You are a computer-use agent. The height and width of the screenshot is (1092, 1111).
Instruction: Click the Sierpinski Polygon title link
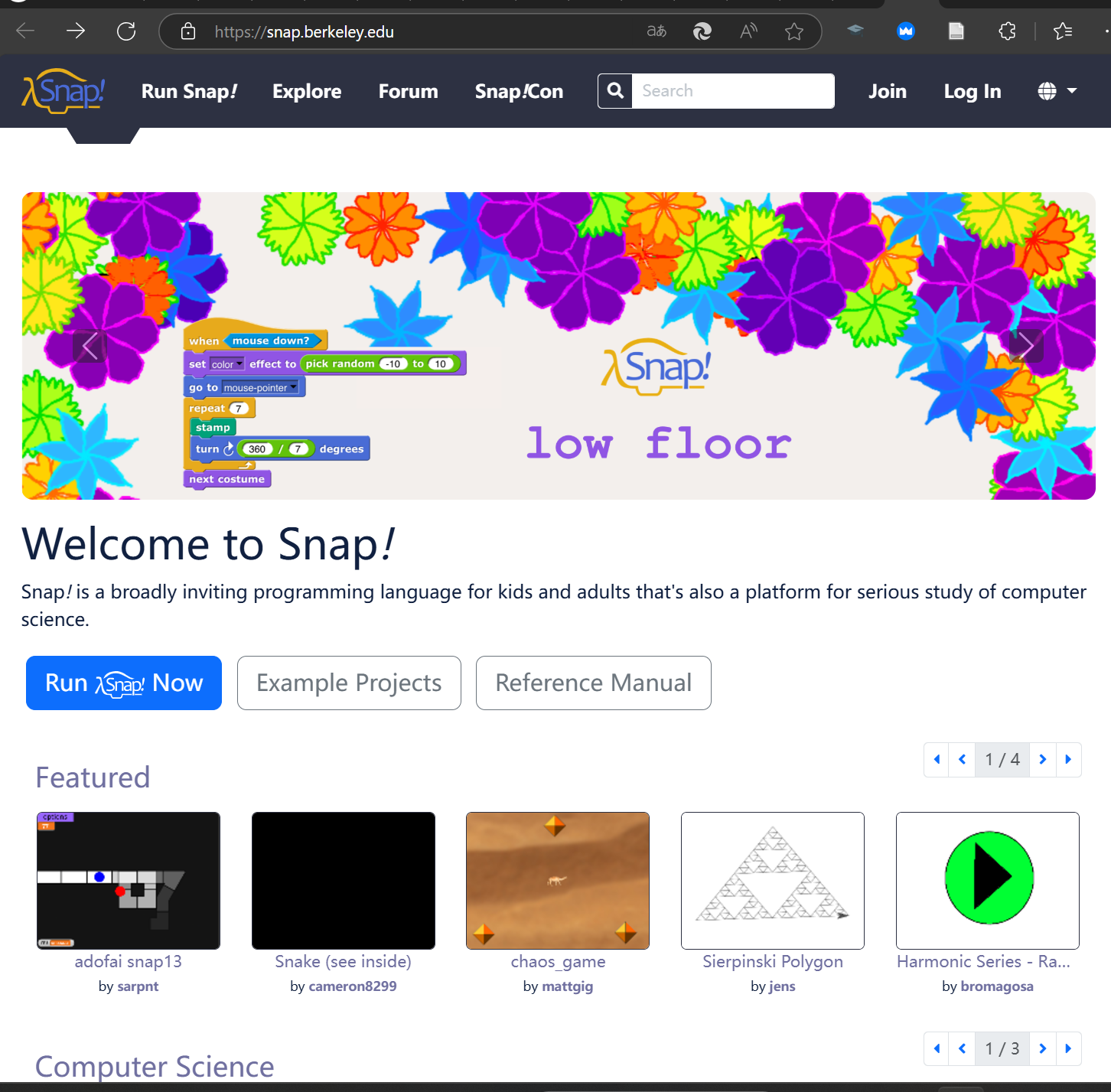pyautogui.click(x=773, y=962)
